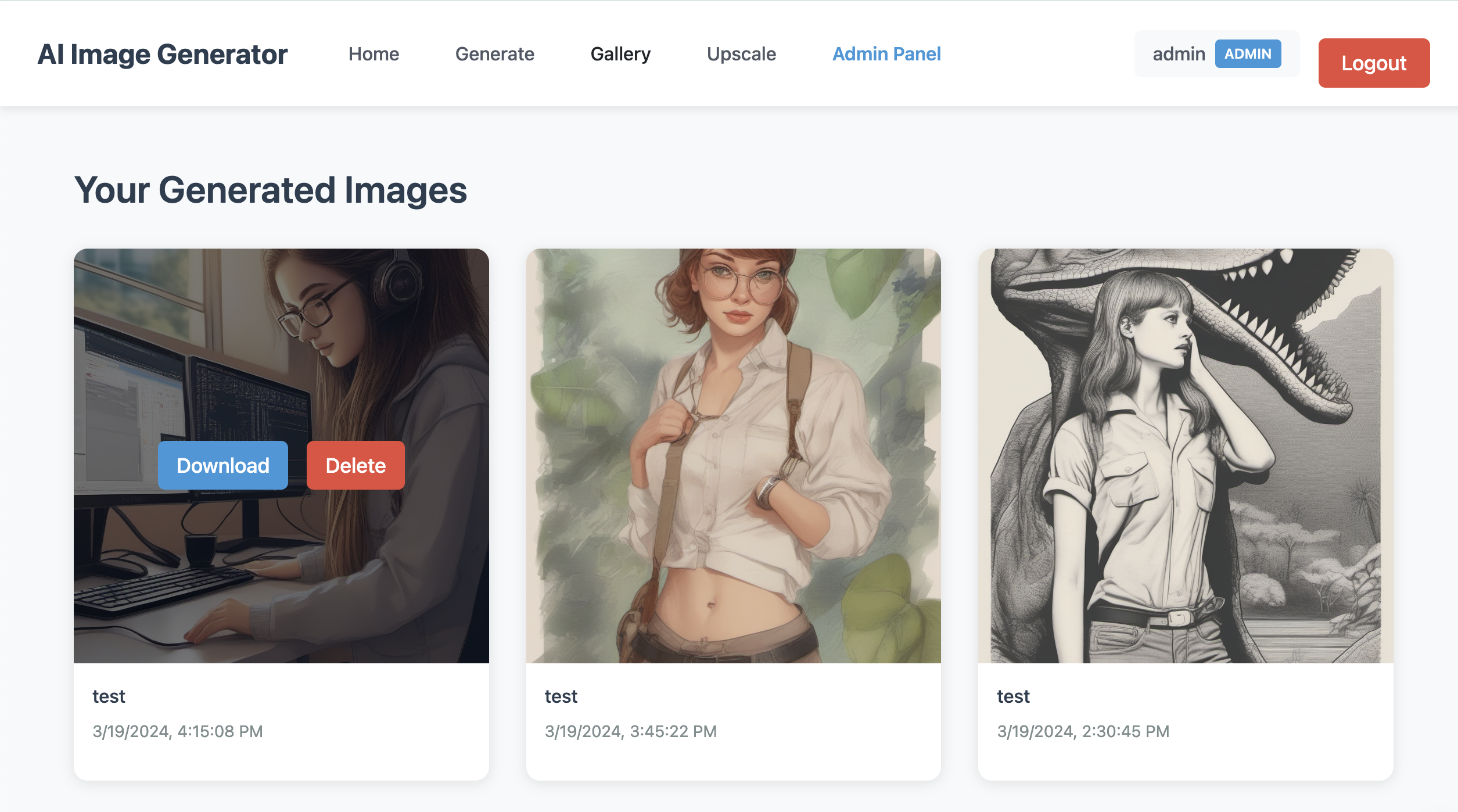Viewport: 1458px width, 812px height.
Task: Open the Admin Panel link
Action: pos(886,54)
